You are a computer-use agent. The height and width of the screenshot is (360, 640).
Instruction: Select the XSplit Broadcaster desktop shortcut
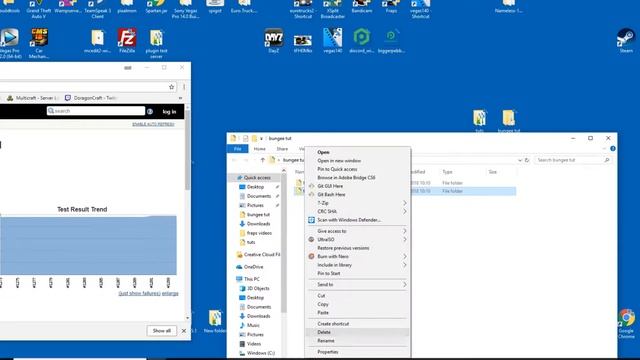click(332, 9)
